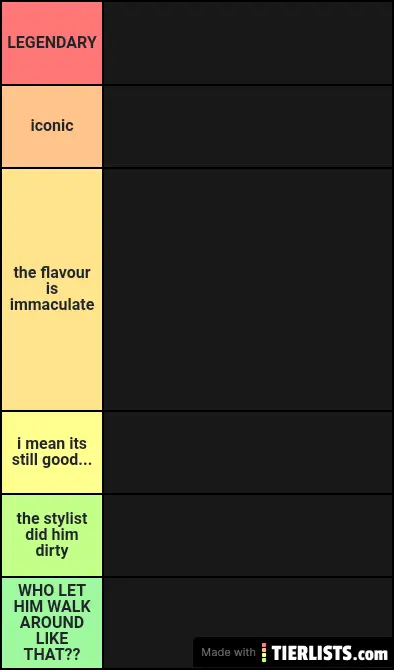Select 'WHO LET HIM WALK AROUND LIKE THAT??' label
The width and height of the screenshot is (394, 670).
(52, 623)
